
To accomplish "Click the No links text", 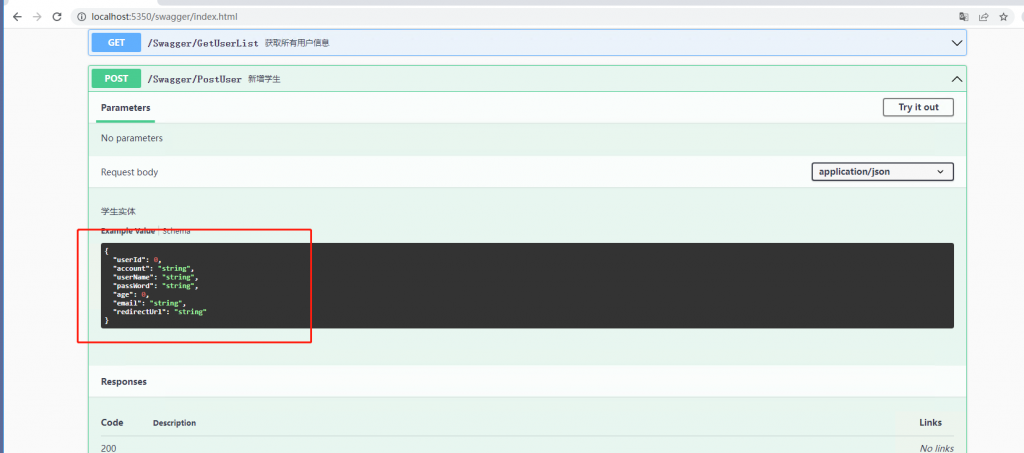I will click(936, 448).
